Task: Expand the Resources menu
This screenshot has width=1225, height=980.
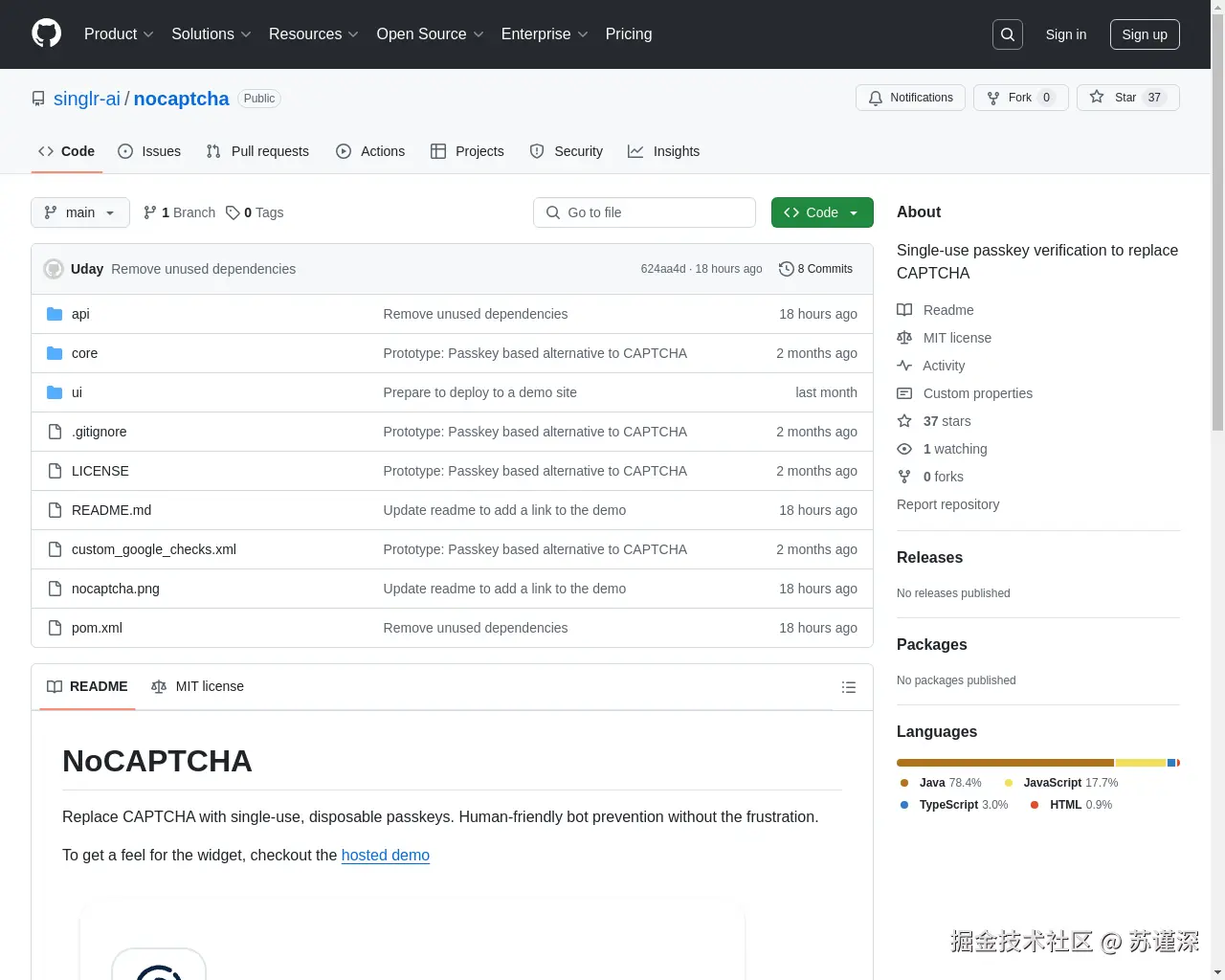Action: click(x=313, y=33)
